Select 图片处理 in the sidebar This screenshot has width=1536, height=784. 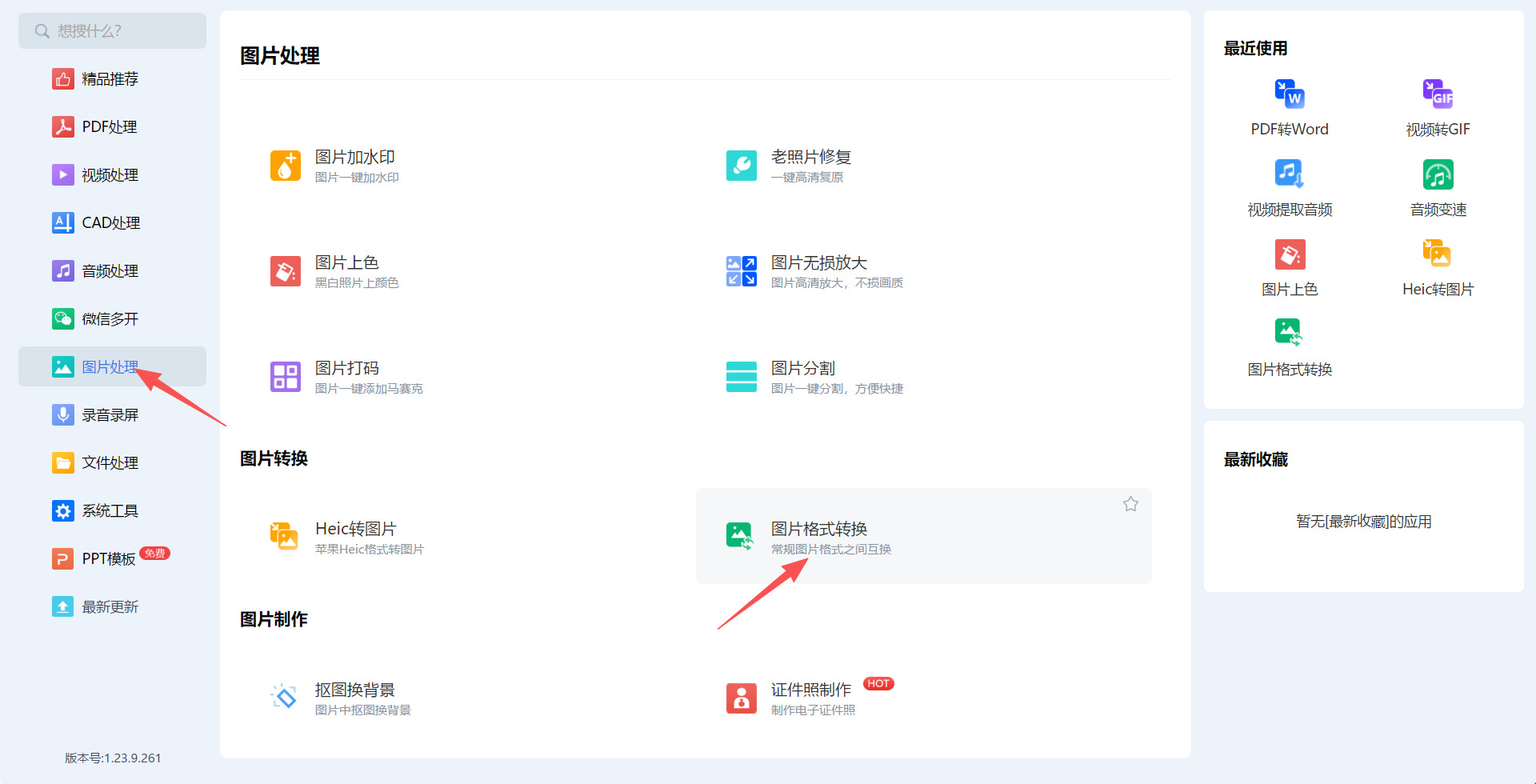[112, 366]
